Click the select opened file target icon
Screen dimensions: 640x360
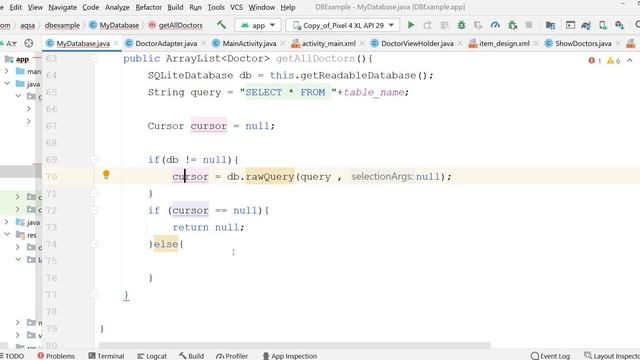pyautogui.click(x=29, y=43)
